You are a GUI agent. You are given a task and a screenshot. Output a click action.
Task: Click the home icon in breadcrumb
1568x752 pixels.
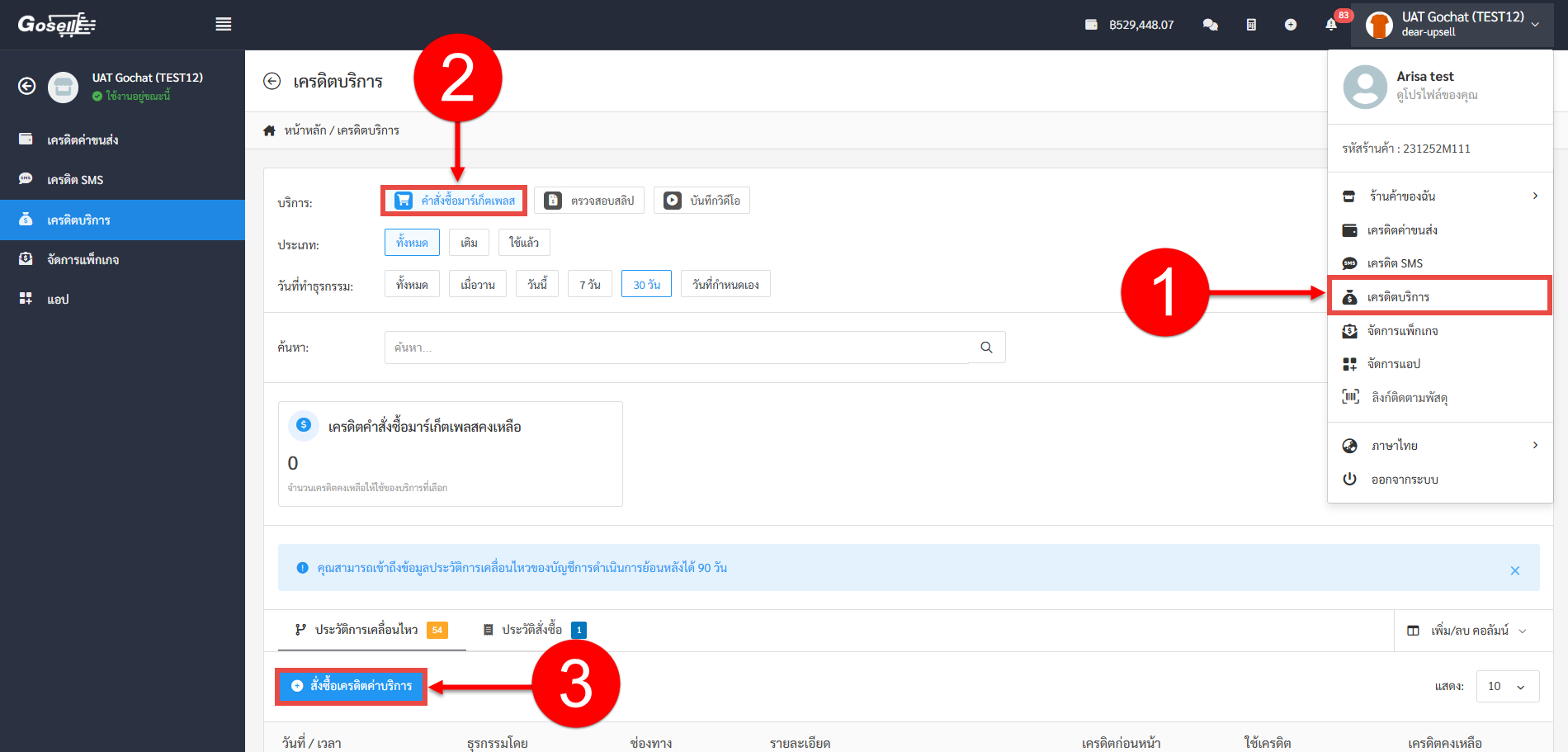point(269,130)
